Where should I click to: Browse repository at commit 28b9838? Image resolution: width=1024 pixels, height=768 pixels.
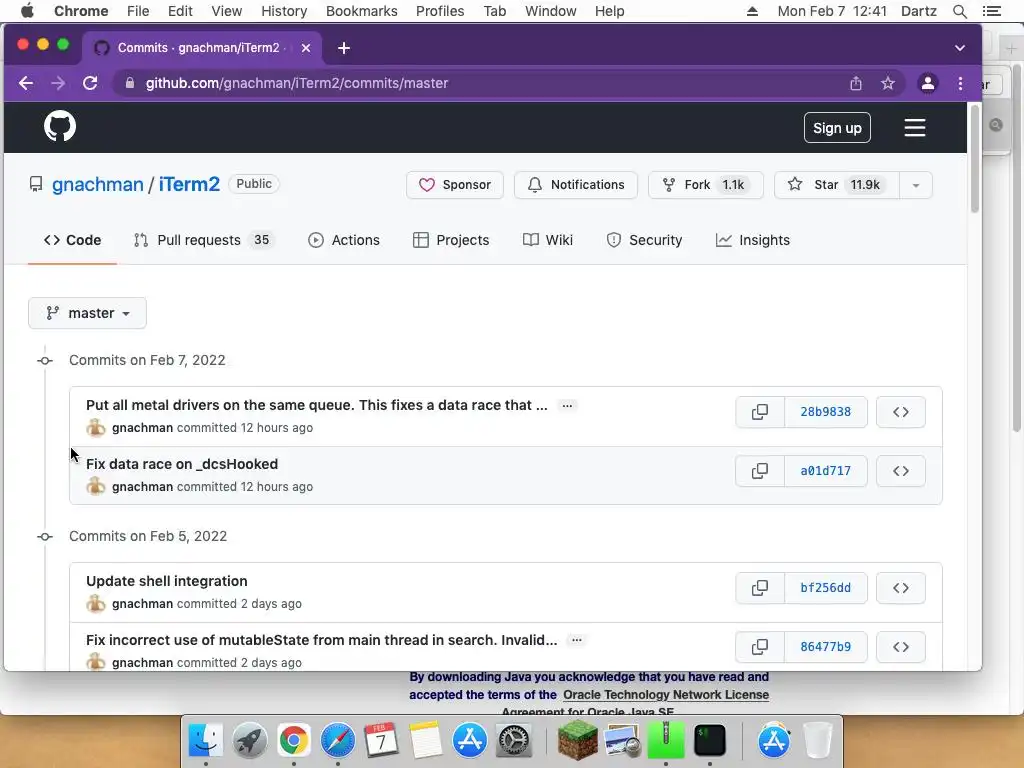[901, 412]
